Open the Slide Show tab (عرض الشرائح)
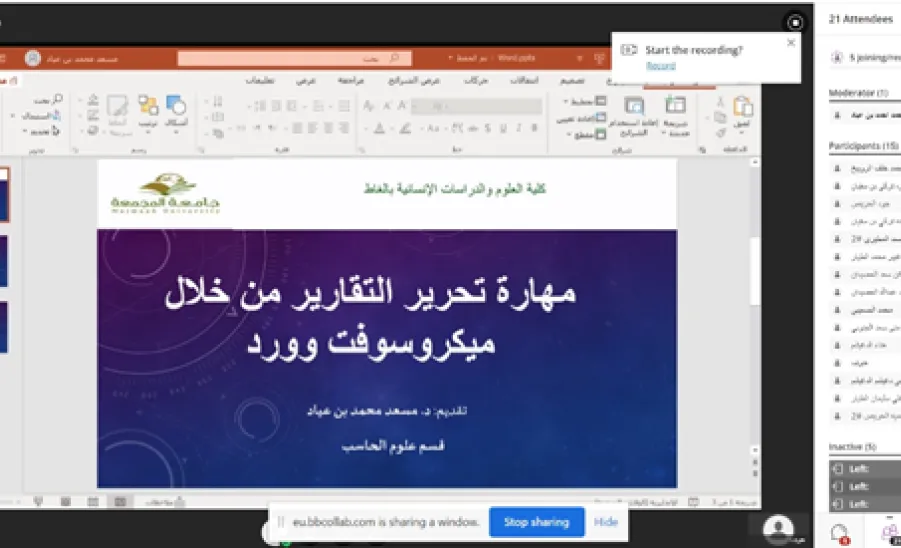 click(x=414, y=80)
